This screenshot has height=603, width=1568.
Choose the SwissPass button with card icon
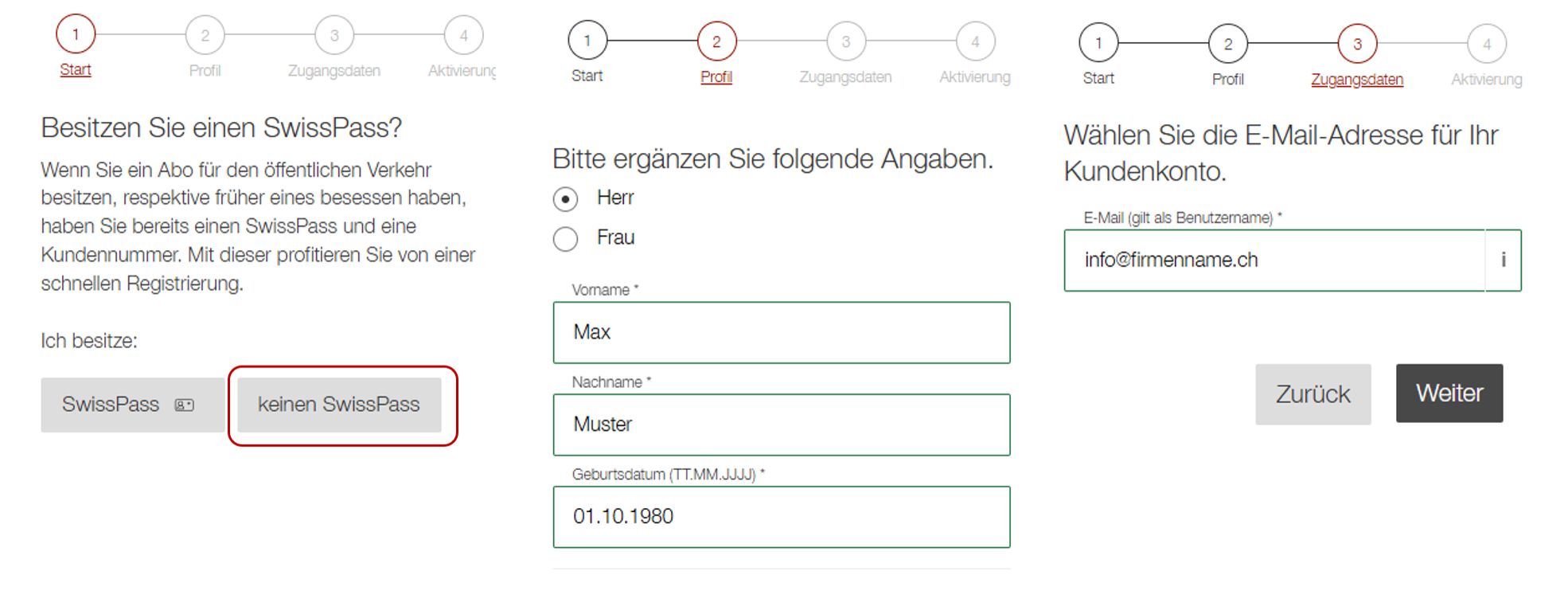132,405
